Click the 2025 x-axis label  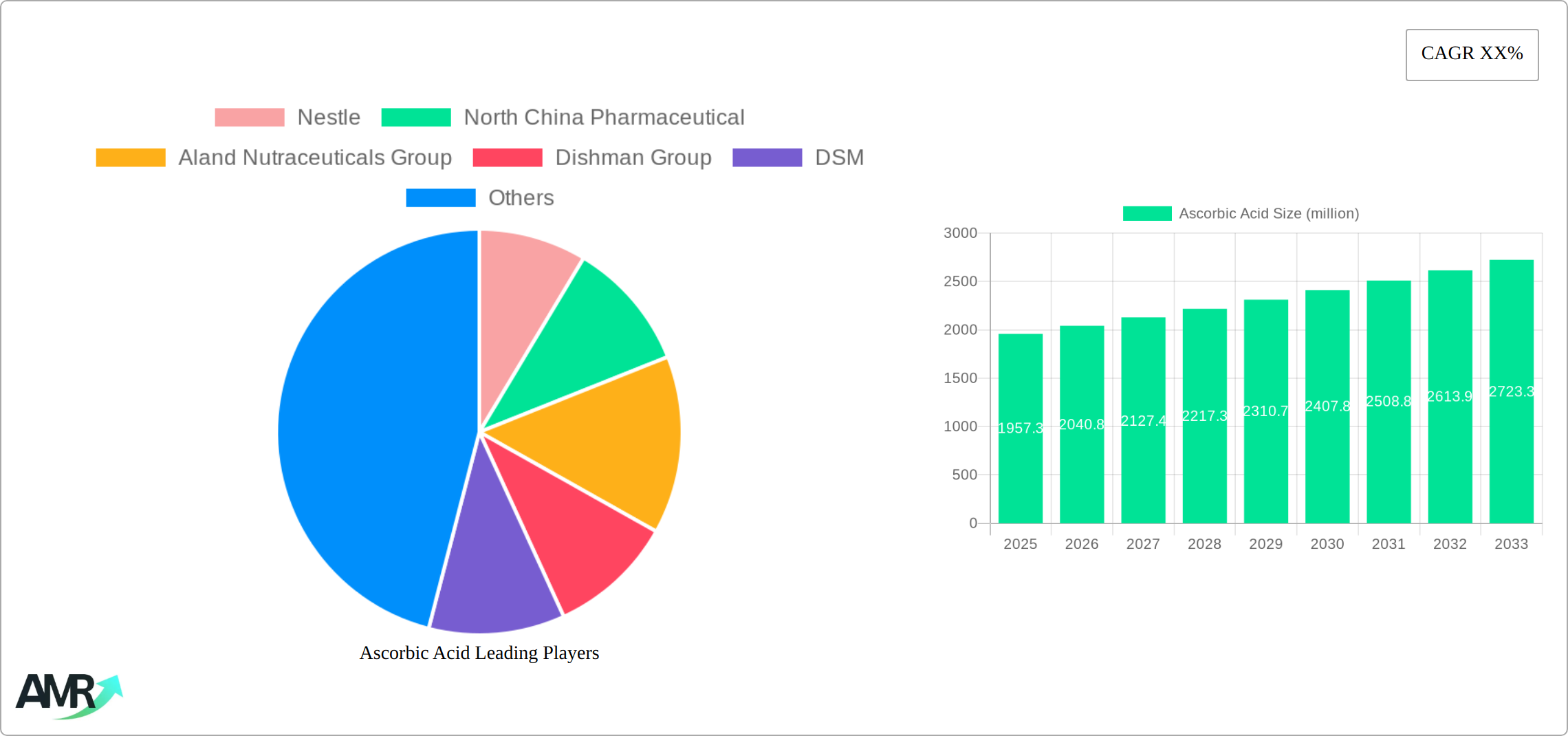coord(1021,544)
